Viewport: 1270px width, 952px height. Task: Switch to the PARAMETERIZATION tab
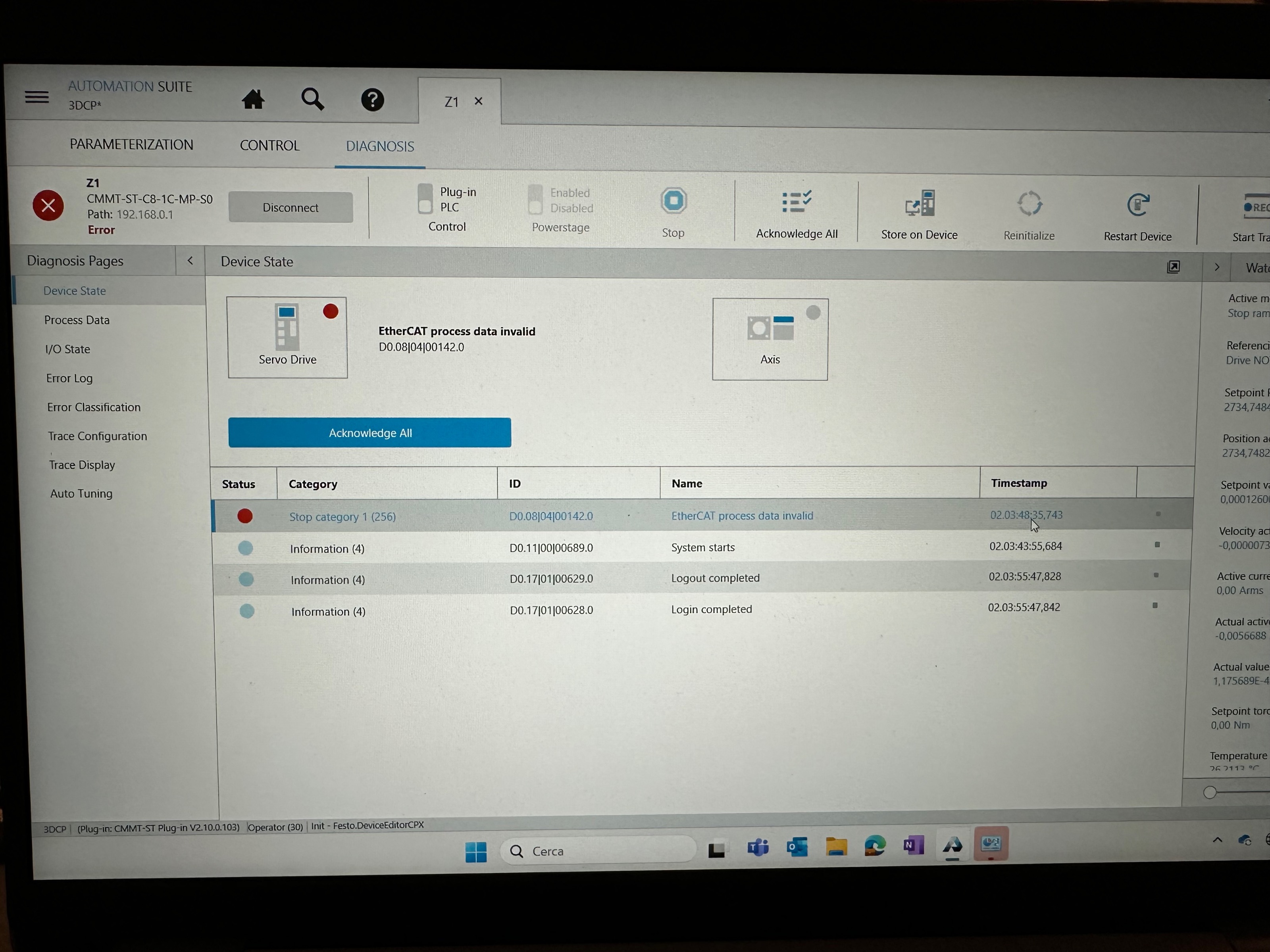(x=131, y=145)
